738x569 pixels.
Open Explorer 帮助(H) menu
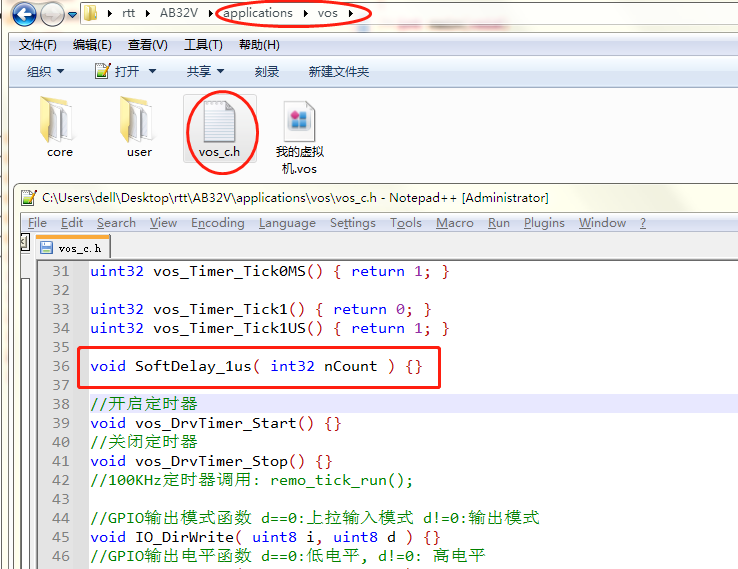point(259,45)
